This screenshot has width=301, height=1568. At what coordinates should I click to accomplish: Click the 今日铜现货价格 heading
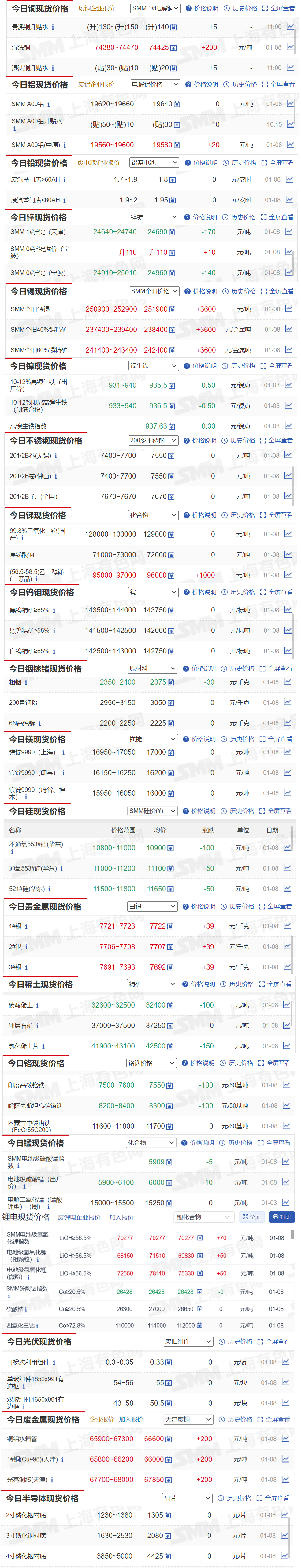point(40,9)
